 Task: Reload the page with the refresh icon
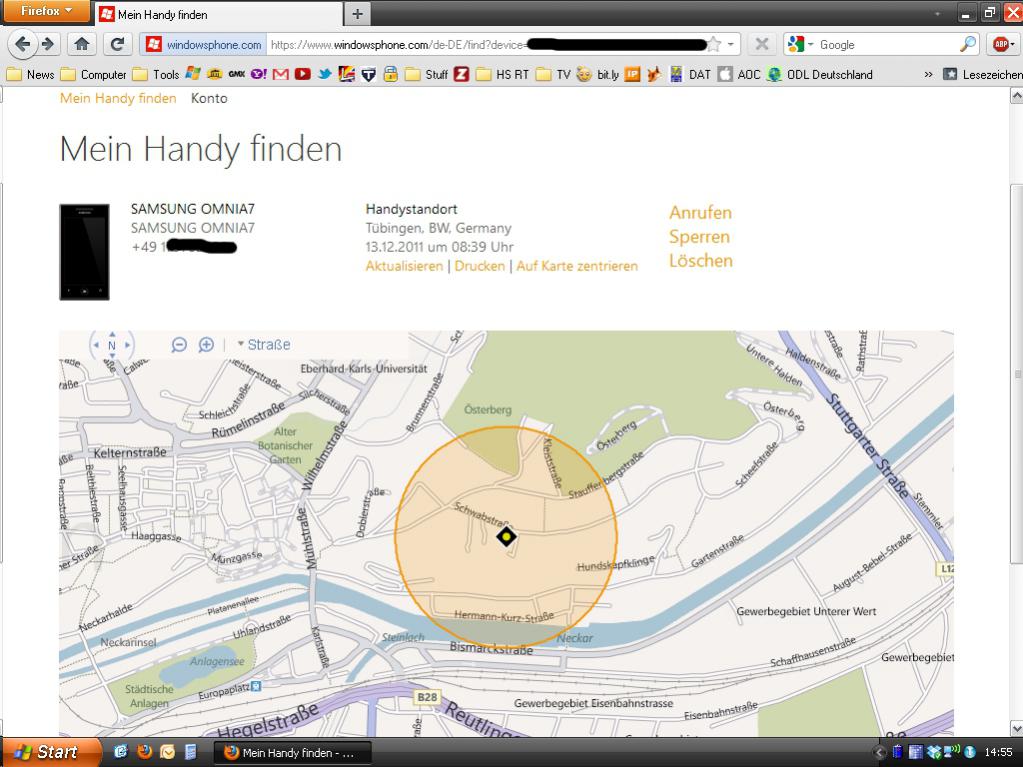(117, 44)
